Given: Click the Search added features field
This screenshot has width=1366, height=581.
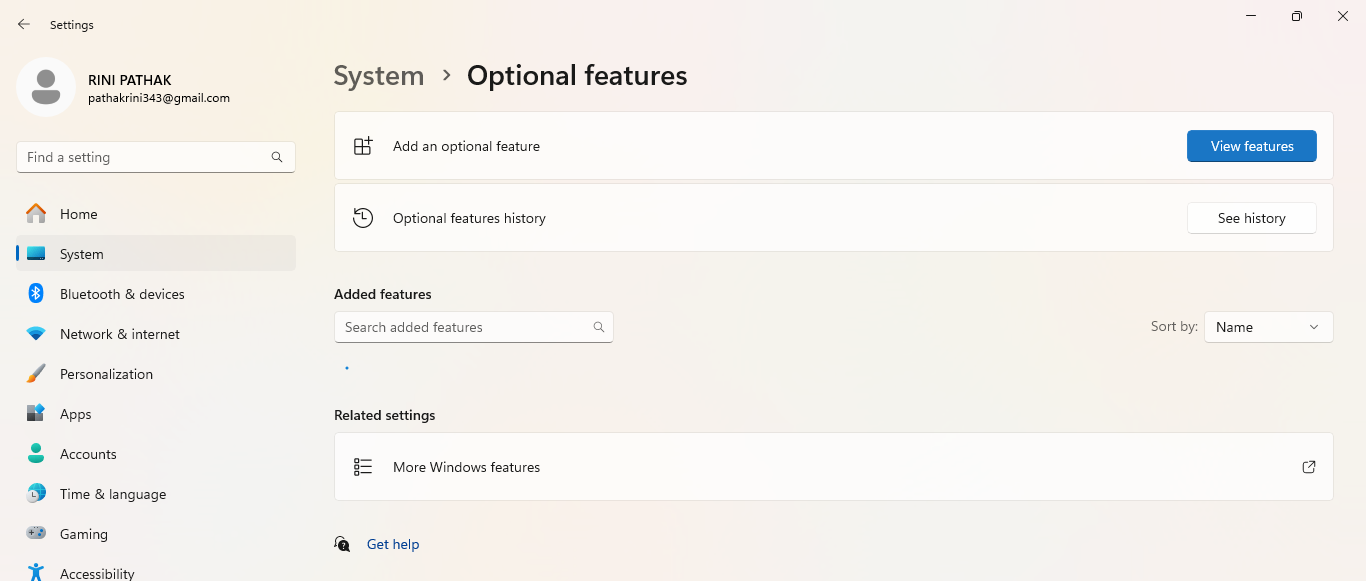Looking at the screenshot, I should pos(462,327).
